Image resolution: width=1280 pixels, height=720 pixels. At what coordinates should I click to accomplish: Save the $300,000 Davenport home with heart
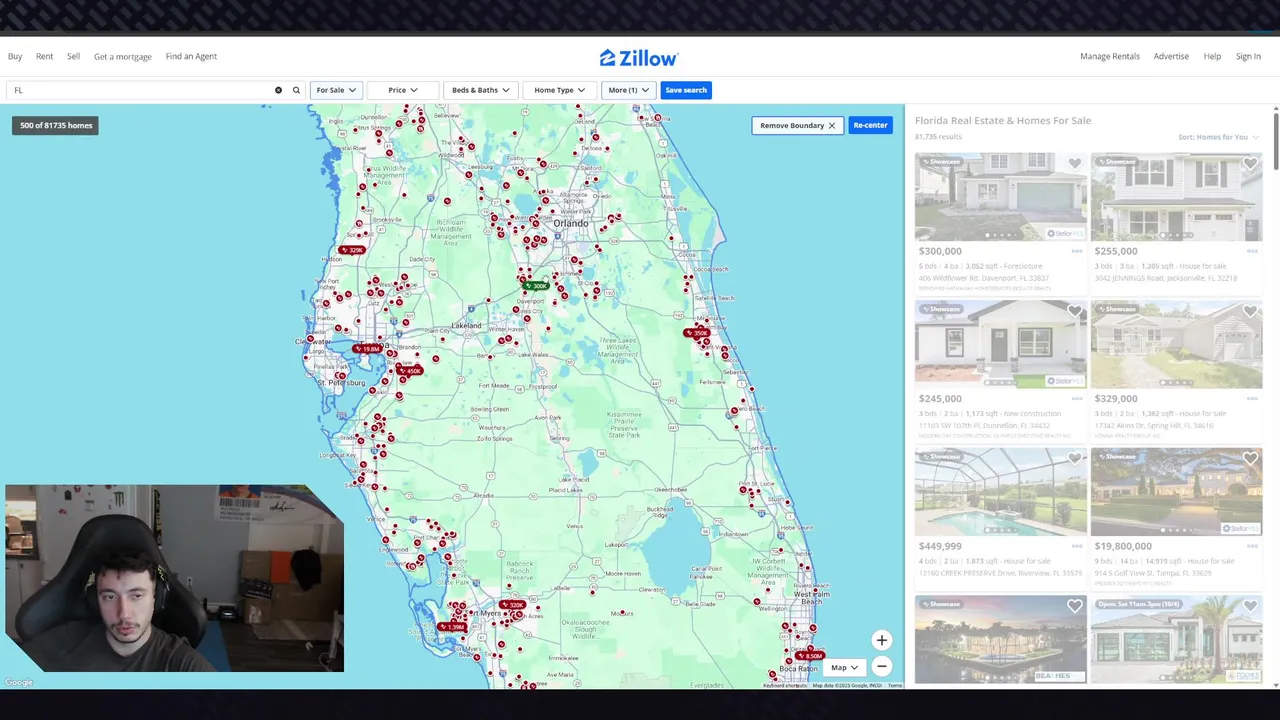pyautogui.click(x=1074, y=164)
